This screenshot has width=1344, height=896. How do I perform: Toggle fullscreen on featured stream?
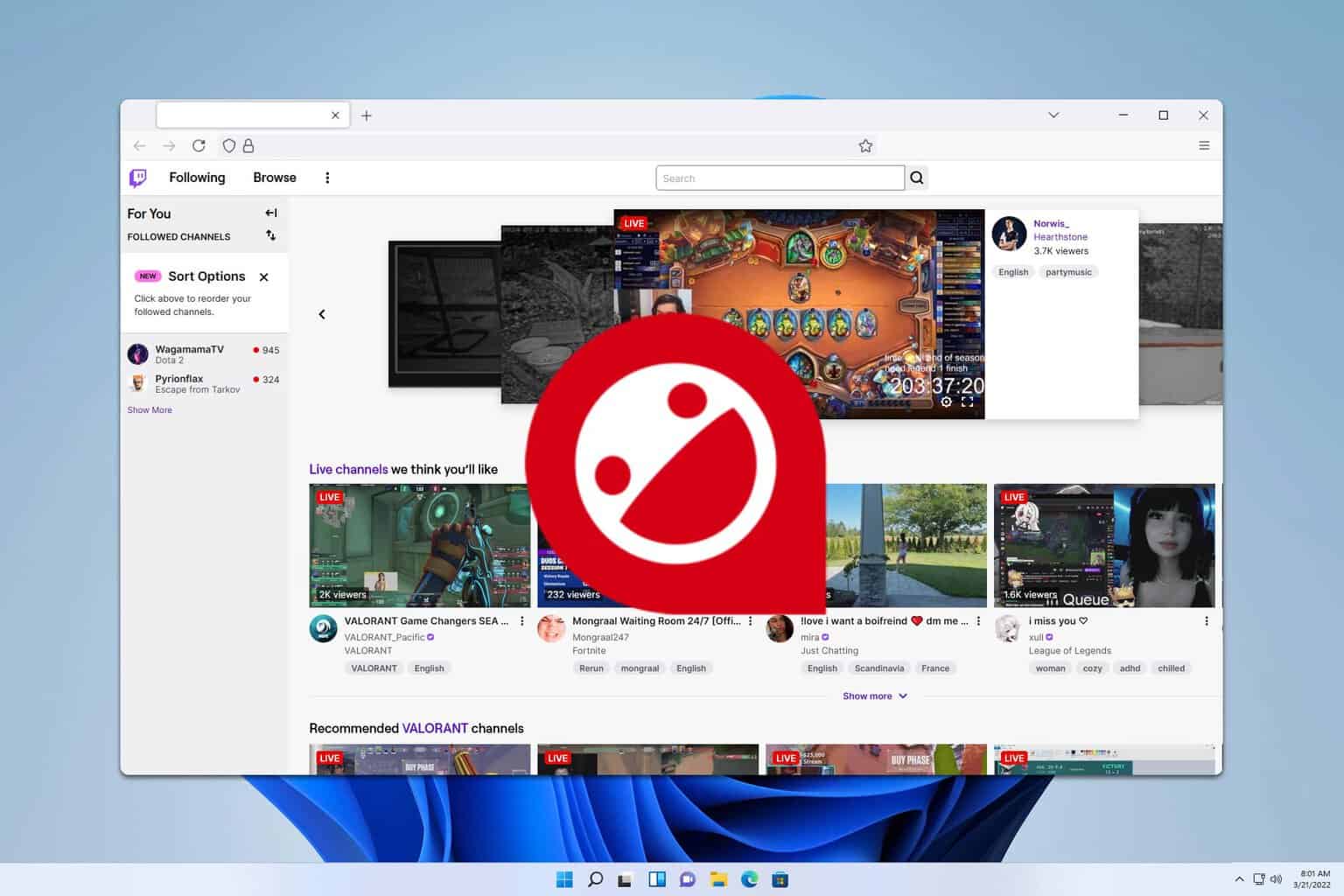point(967,402)
